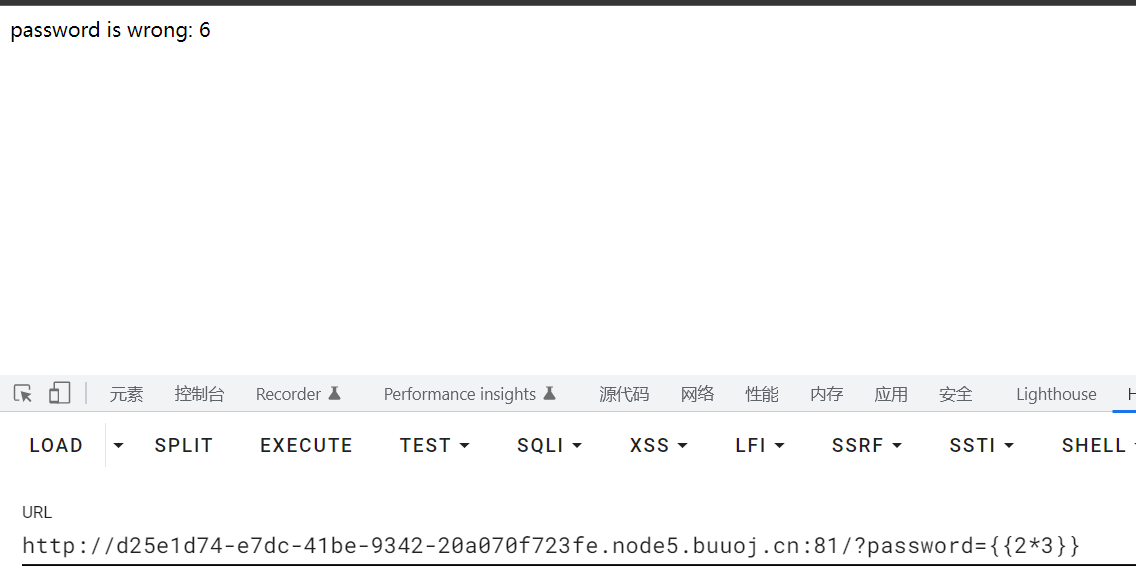The image size is (1136, 586).
Task: Open the SQLI payload dropdown
Action: (x=578, y=445)
